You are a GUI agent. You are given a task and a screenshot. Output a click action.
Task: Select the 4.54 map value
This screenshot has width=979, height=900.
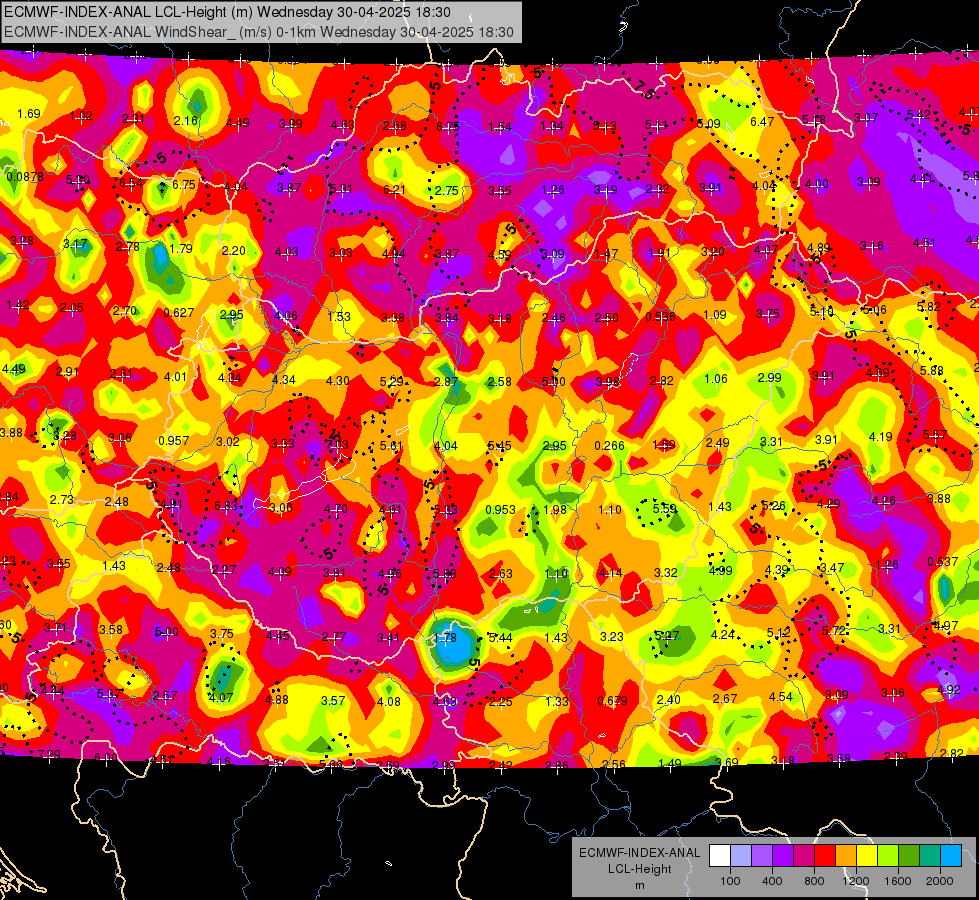pos(780,696)
